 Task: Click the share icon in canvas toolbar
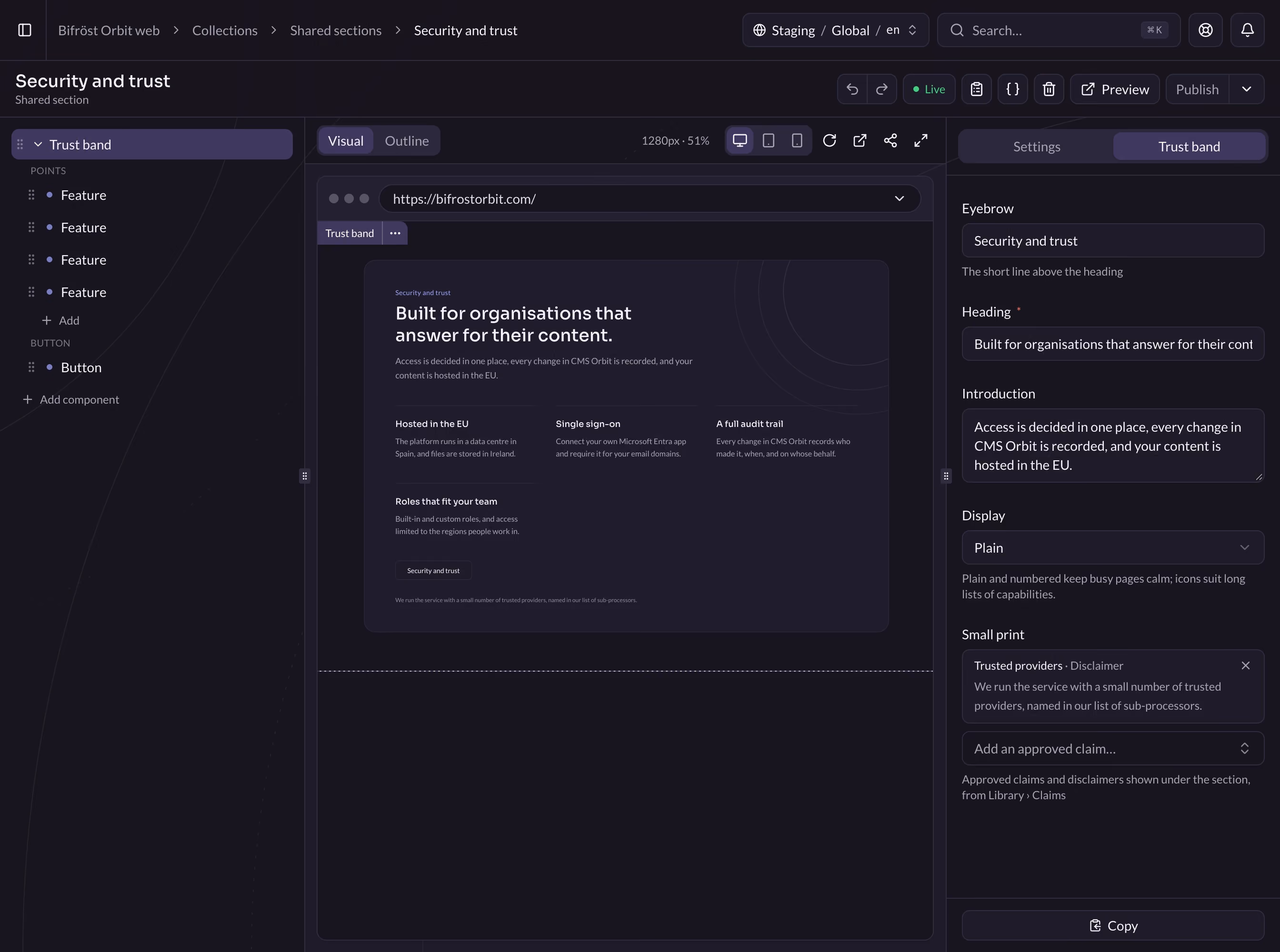pyautogui.click(x=890, y=140)
